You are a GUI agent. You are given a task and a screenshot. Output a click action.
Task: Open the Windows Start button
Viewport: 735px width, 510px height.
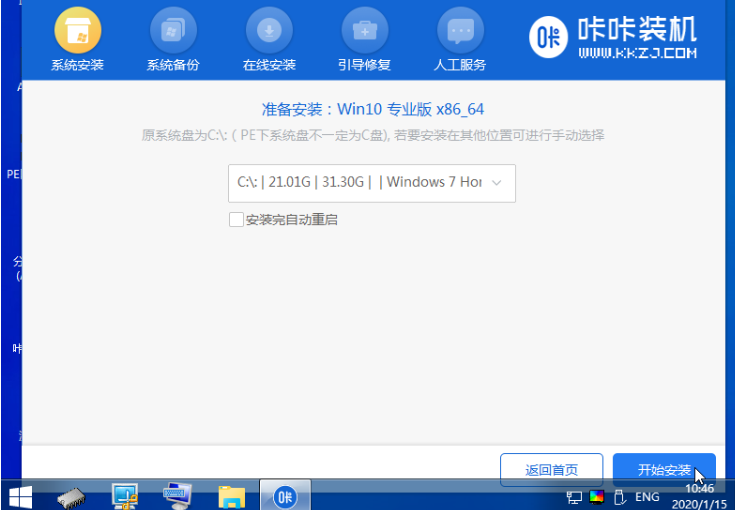pos(20,497)
